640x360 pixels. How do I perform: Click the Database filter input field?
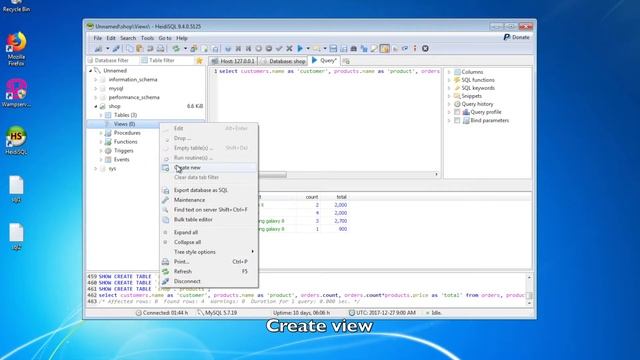[x=112, y=60]
